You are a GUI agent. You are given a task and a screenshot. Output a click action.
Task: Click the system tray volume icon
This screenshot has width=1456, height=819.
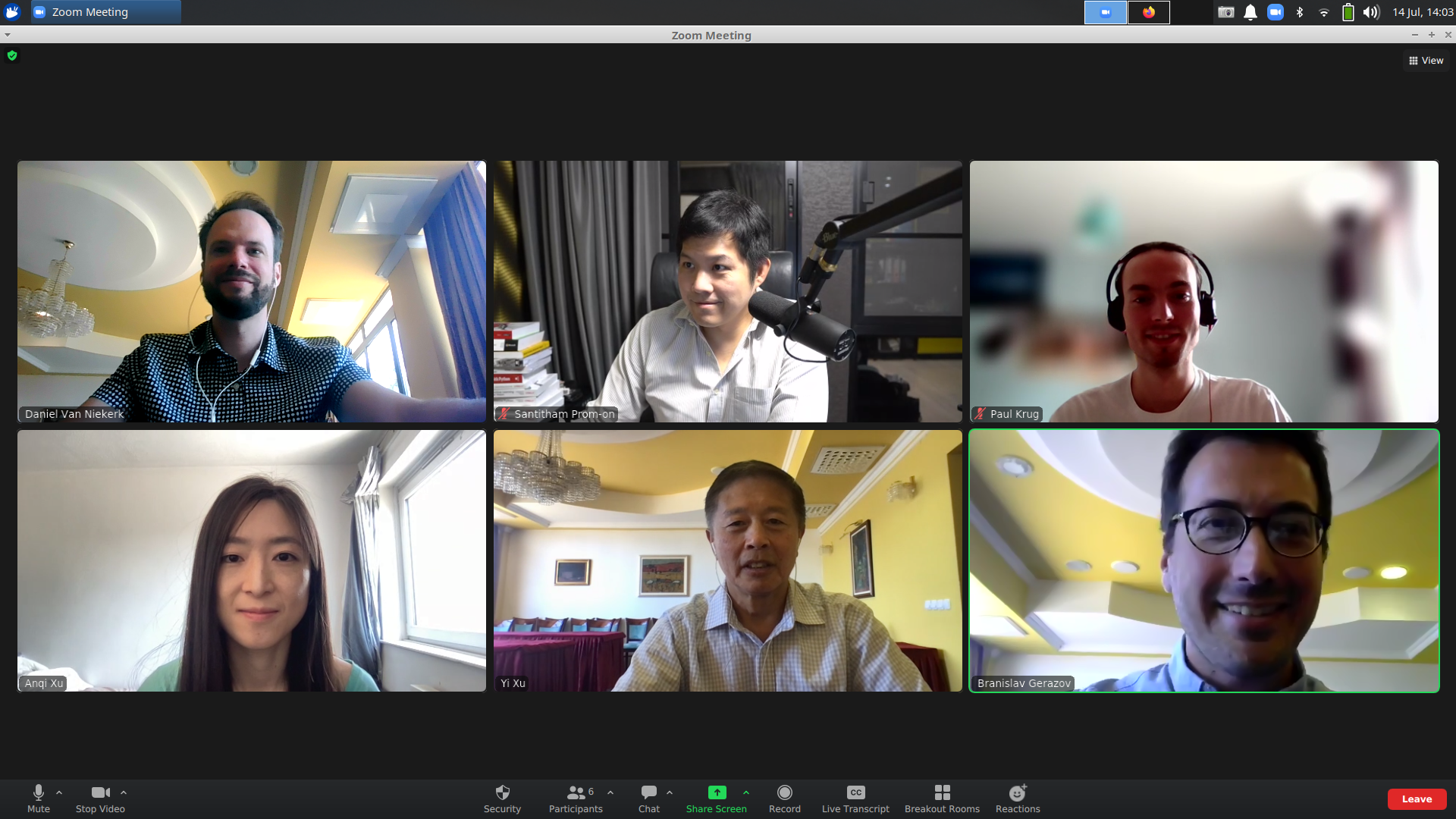[x=1370, y=12]
